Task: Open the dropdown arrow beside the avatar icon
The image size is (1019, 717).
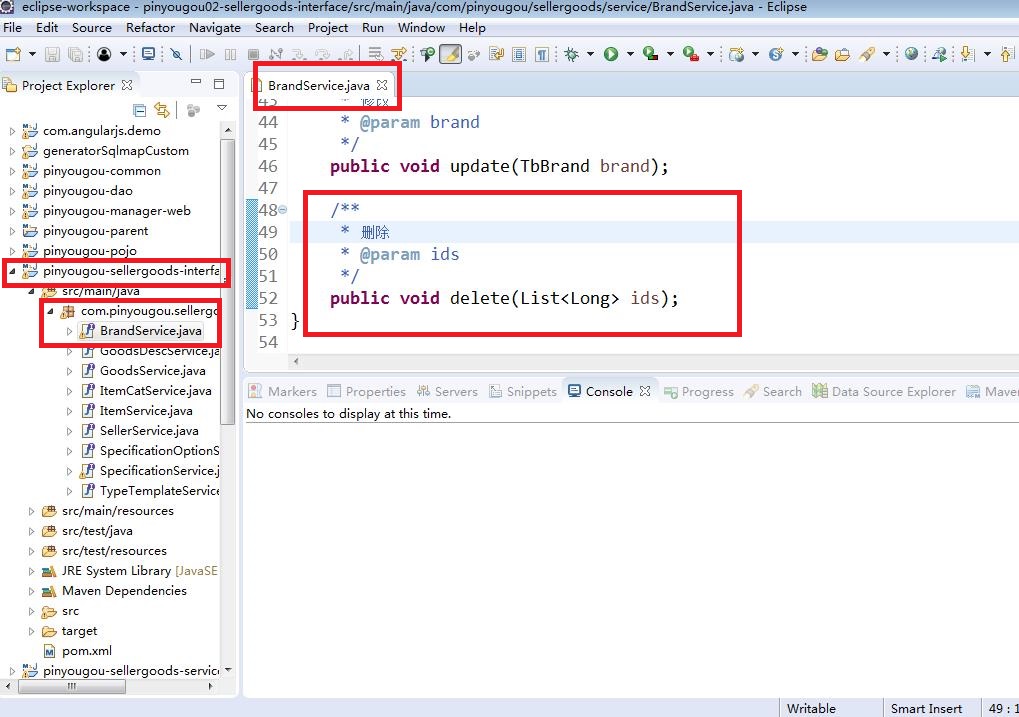Action: pyautogui.click(x=123, y=55)
